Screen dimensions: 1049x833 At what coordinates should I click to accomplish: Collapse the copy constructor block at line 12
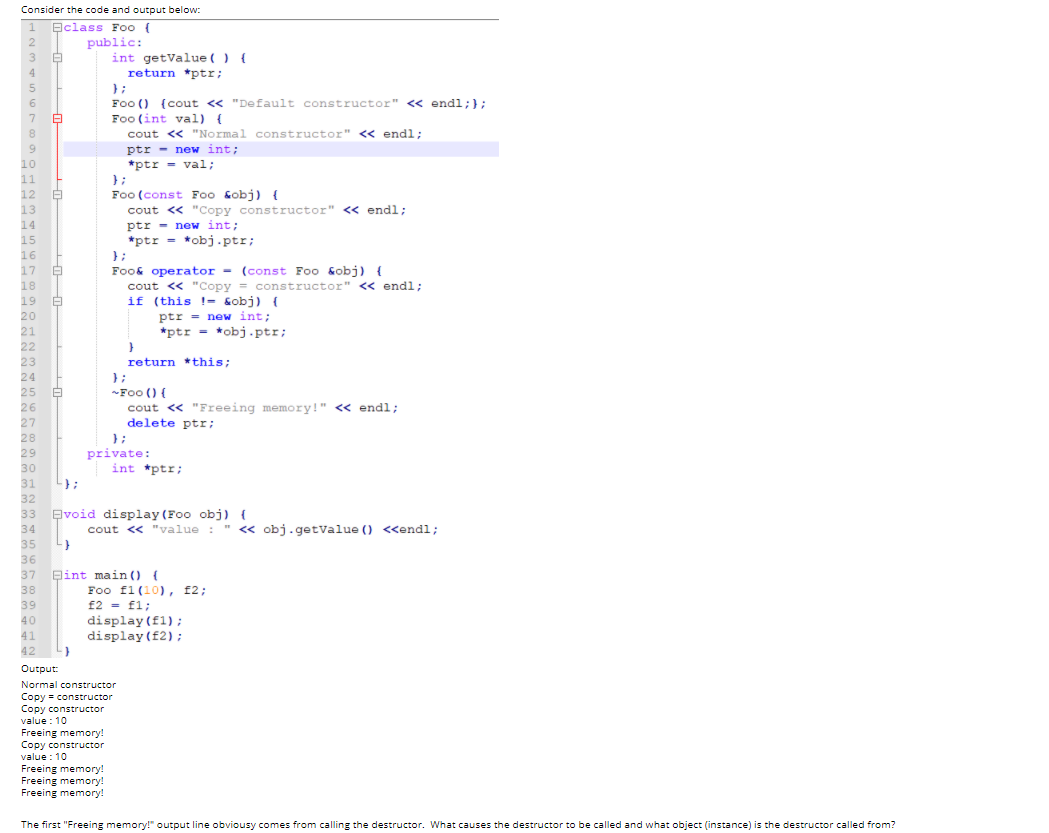[57, 194]
